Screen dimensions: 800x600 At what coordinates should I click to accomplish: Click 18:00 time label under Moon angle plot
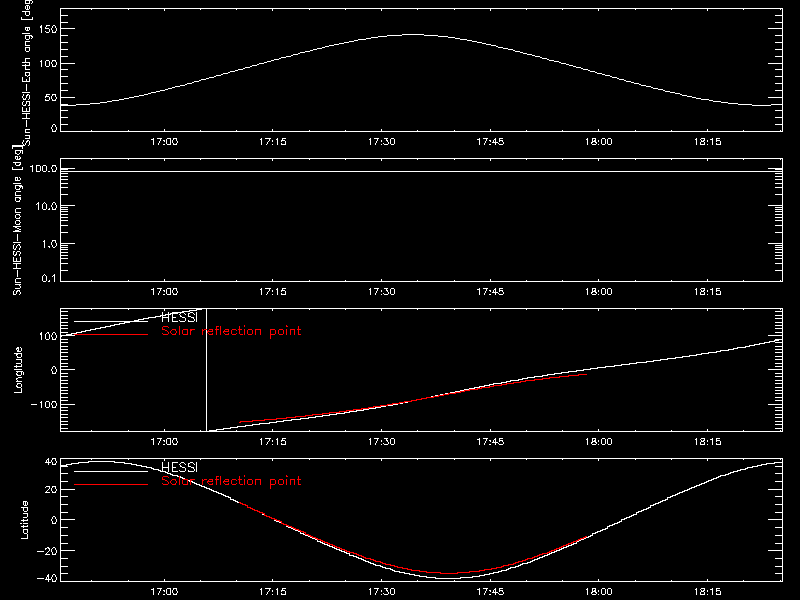pos(598,292)
